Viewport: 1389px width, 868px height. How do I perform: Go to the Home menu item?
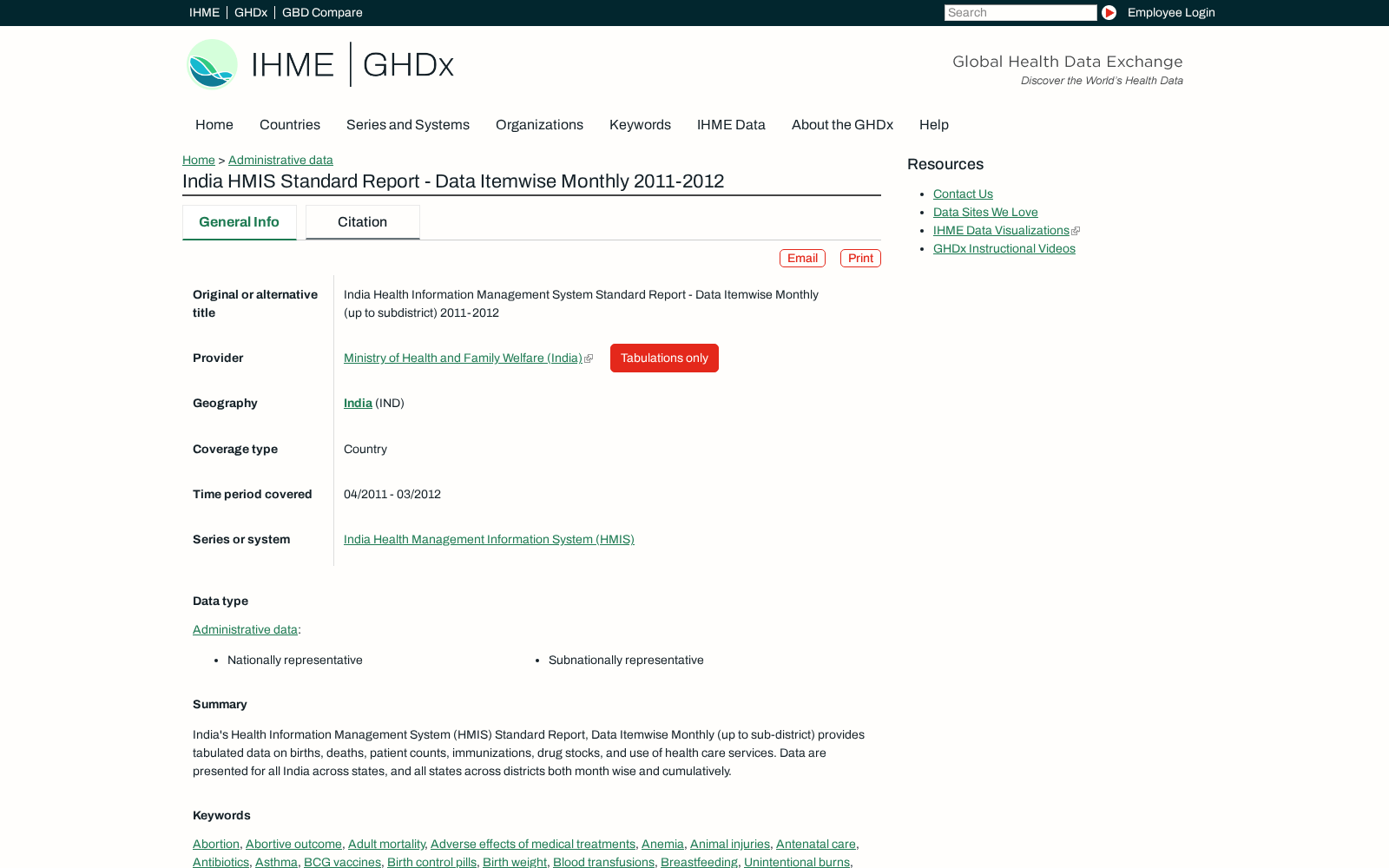pyautogui.click(x=214, y=125)
